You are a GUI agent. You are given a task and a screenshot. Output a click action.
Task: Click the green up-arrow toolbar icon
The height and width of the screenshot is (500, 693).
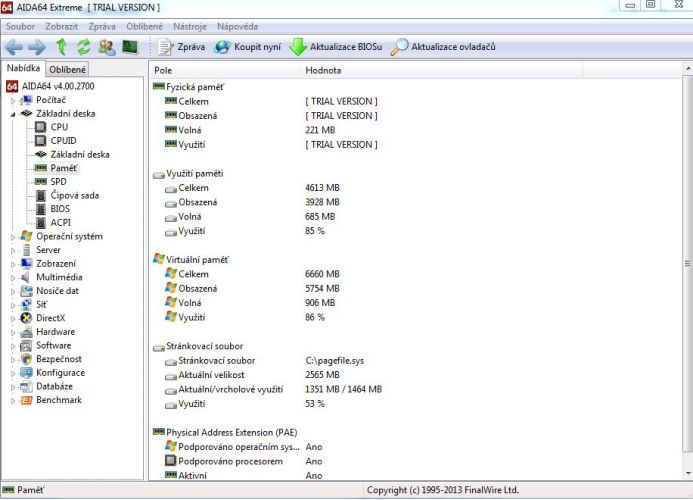click(x=61, y=47)
